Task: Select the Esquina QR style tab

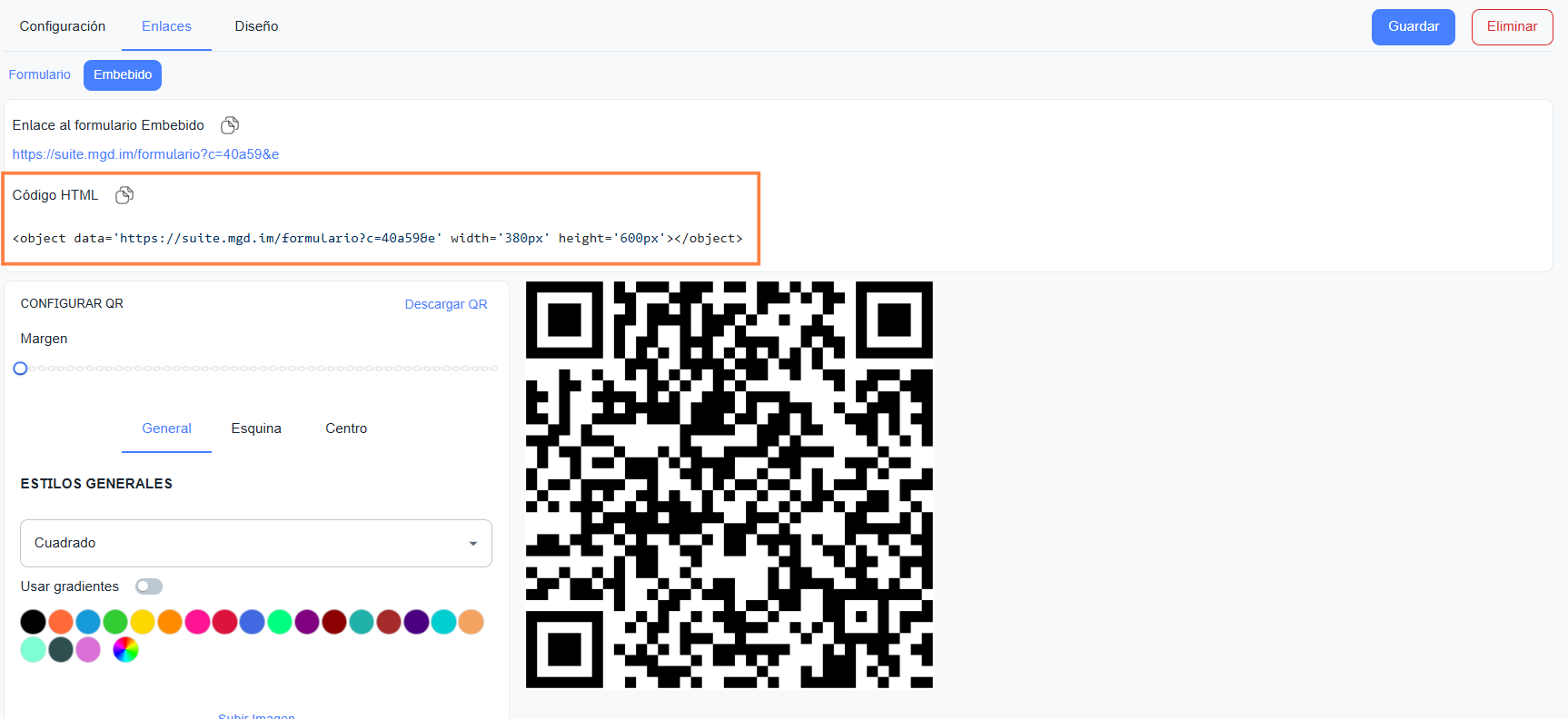Action: [x=256, y=428]
